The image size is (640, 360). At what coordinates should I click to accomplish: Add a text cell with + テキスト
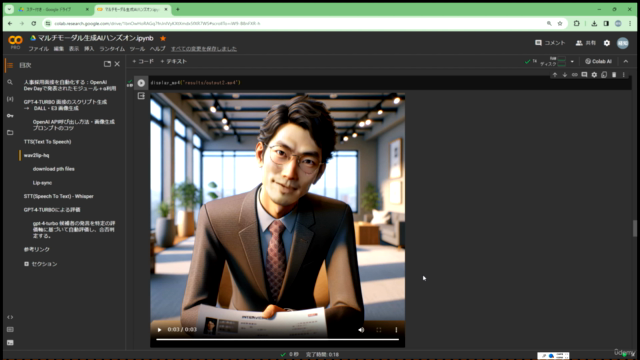pos(173,61)
